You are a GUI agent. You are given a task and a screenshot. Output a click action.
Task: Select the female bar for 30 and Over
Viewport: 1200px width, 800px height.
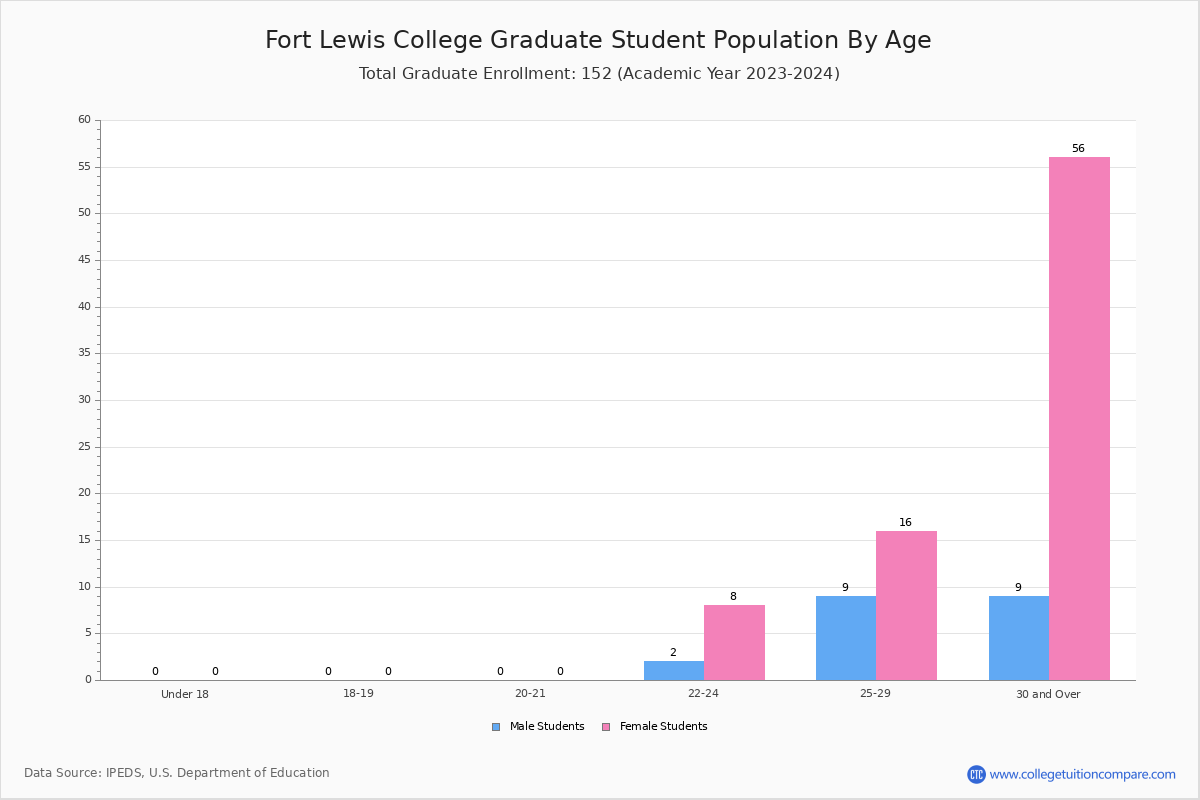tap(1079, 418)
